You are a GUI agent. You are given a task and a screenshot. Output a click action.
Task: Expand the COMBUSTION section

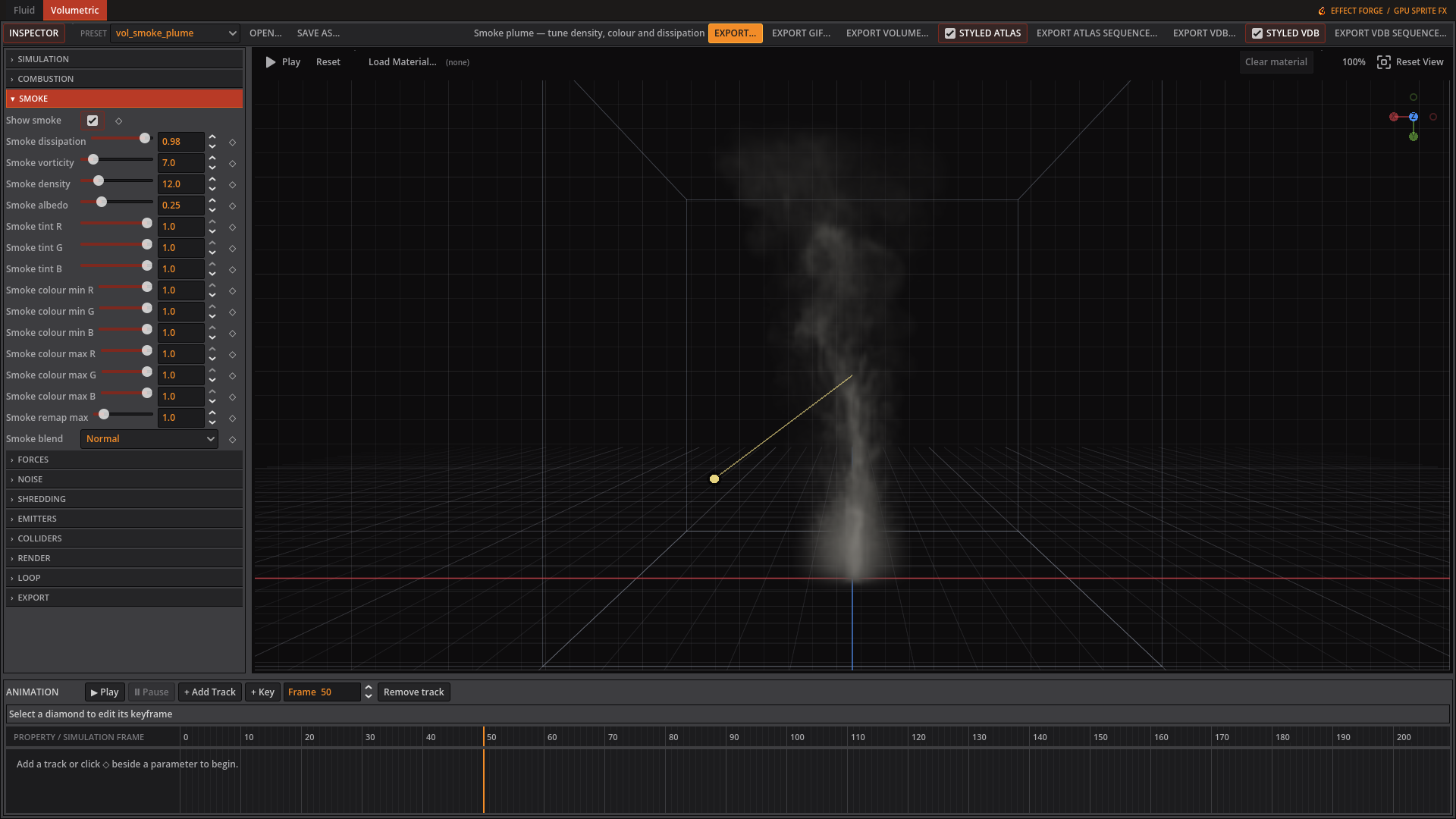click(124, 79)
